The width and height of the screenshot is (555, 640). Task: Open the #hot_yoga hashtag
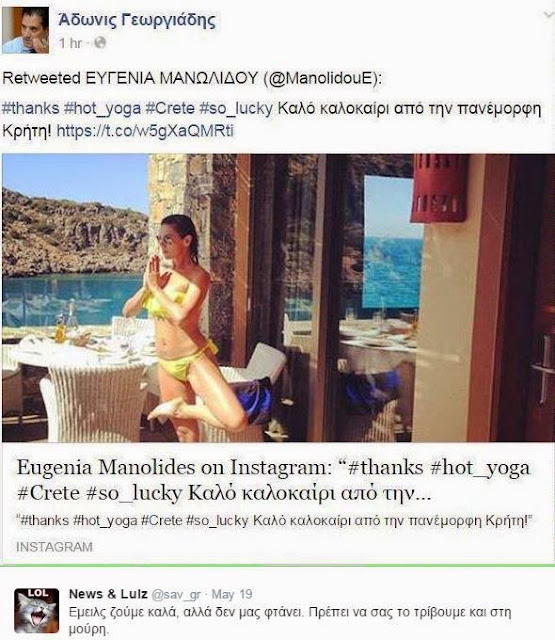102,109
